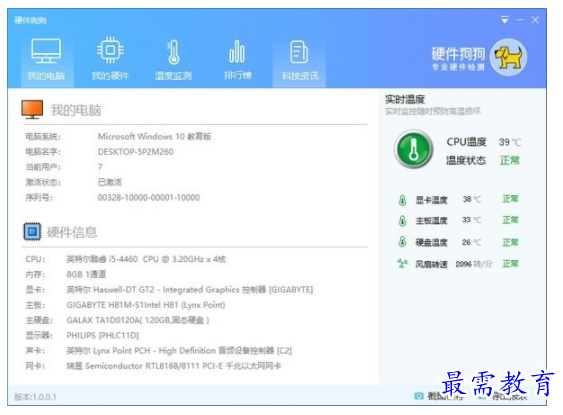Minimize the 硬件狗狗 window
The width and height of the screenshot is (563, 415).
point(520,20)
